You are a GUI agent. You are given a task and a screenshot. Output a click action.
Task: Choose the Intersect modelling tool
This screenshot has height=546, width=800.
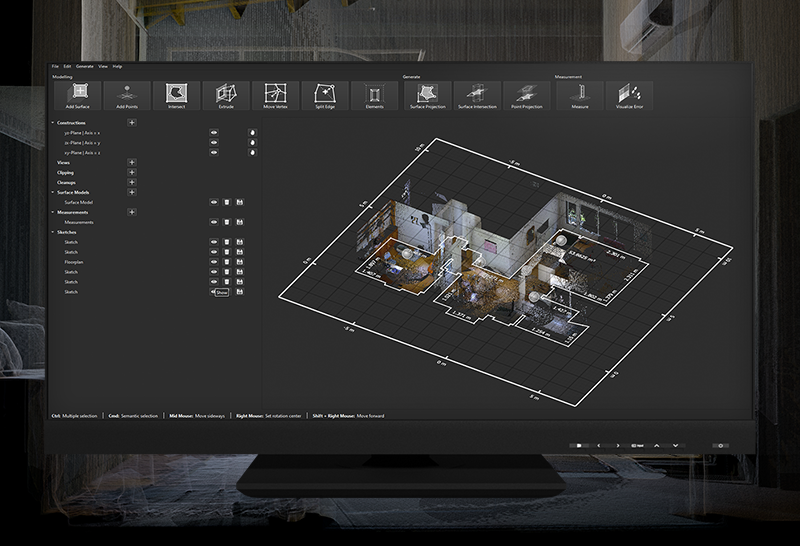(x=176, y=96)
